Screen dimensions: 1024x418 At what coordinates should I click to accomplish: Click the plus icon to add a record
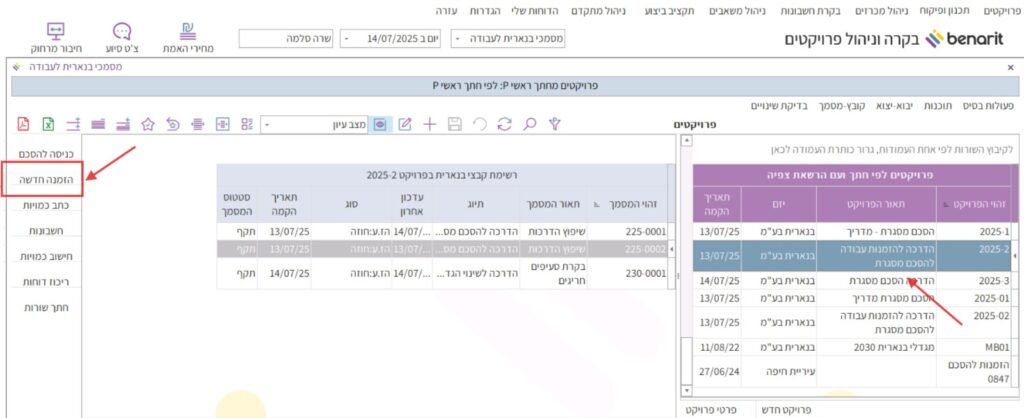pos(430,124)
